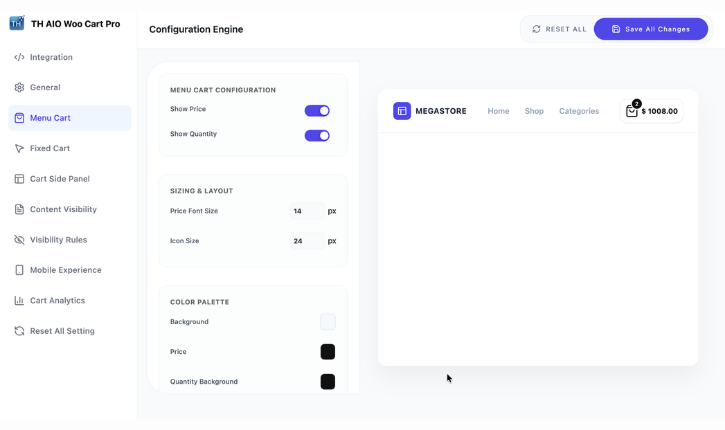725x430 pixels.
Task: Turn off the Show Quantity toggle
Action: 317,136
